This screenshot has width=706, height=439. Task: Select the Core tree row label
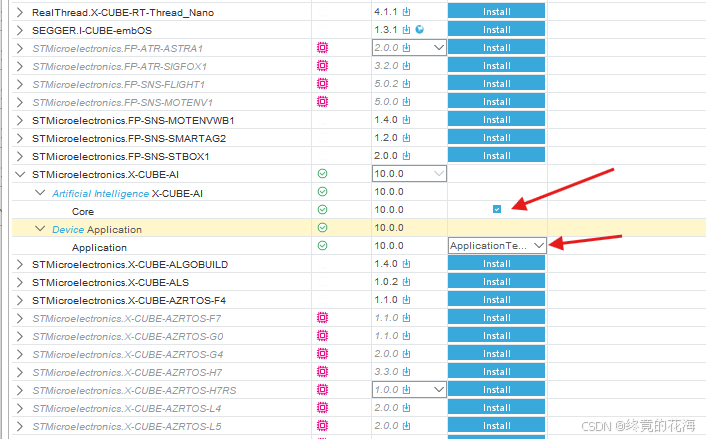(x=83, y=211)
